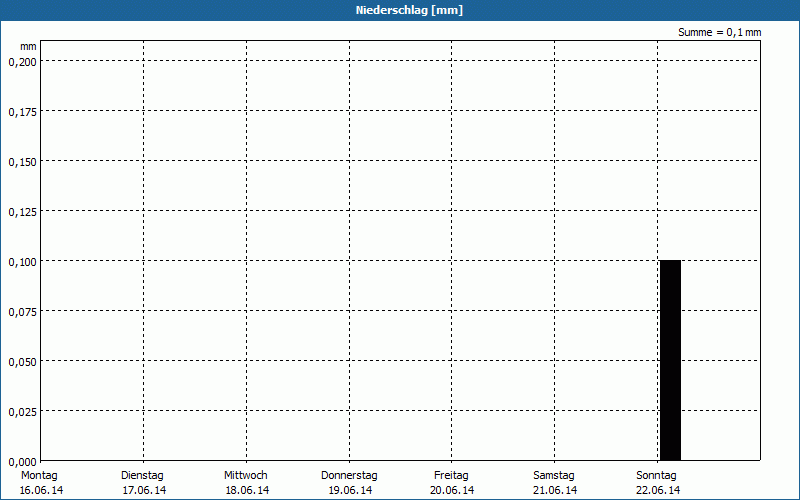Click the Montag 16.06.14 axis label
The image size is (800, 500).
[40, 482]
